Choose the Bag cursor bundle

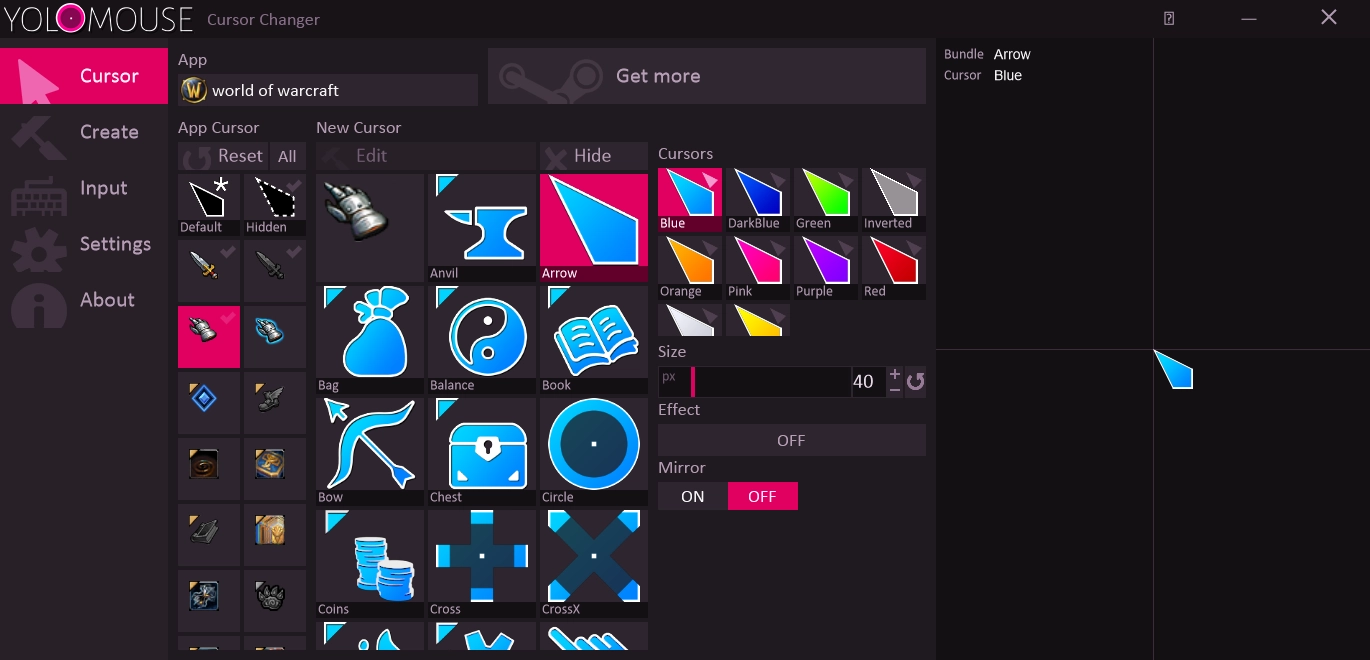click(370, 339)
